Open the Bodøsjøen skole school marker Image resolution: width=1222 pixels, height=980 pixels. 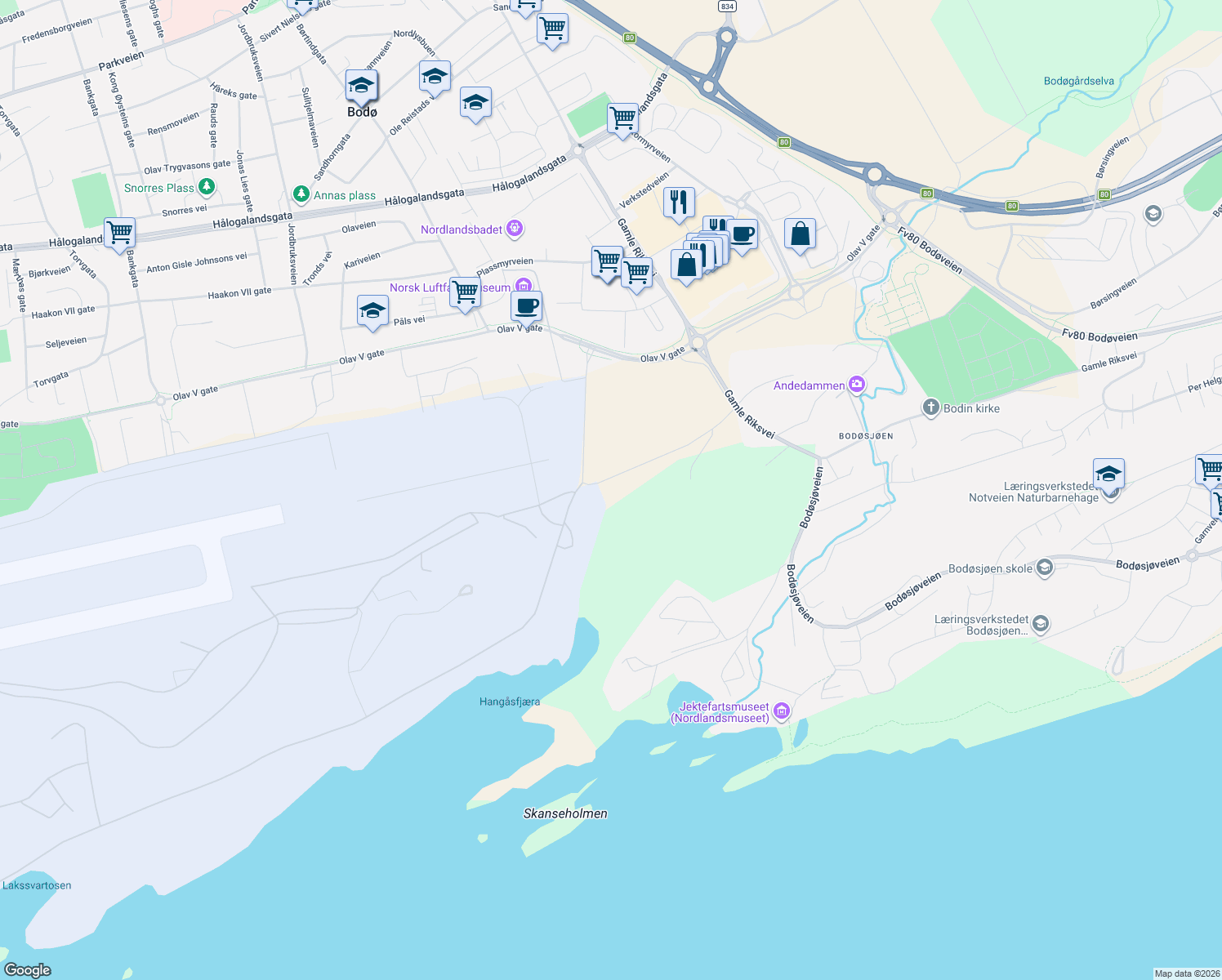tap(1045, 568)
